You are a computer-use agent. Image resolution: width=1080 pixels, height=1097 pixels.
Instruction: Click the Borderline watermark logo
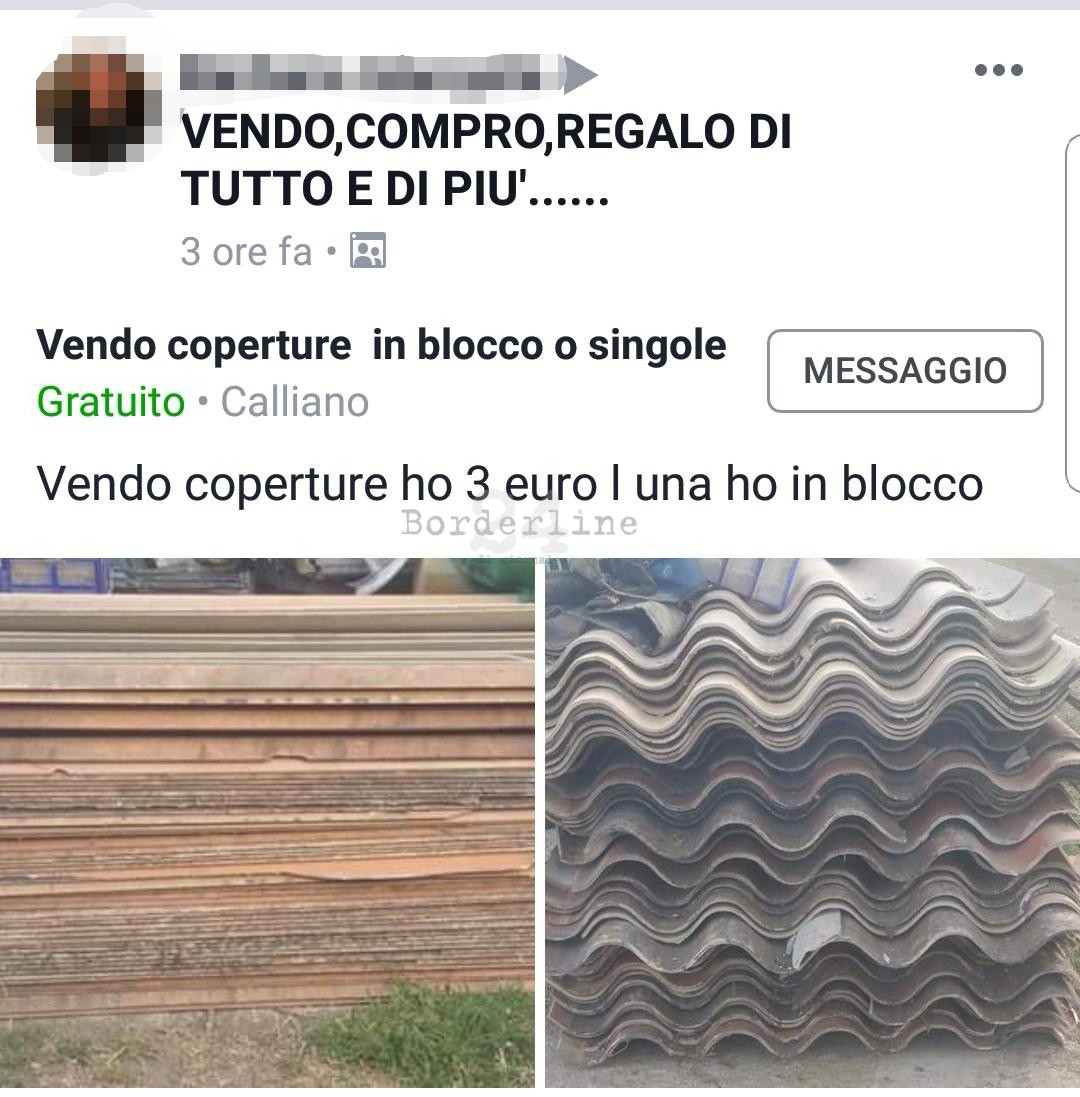click(519, 524)
